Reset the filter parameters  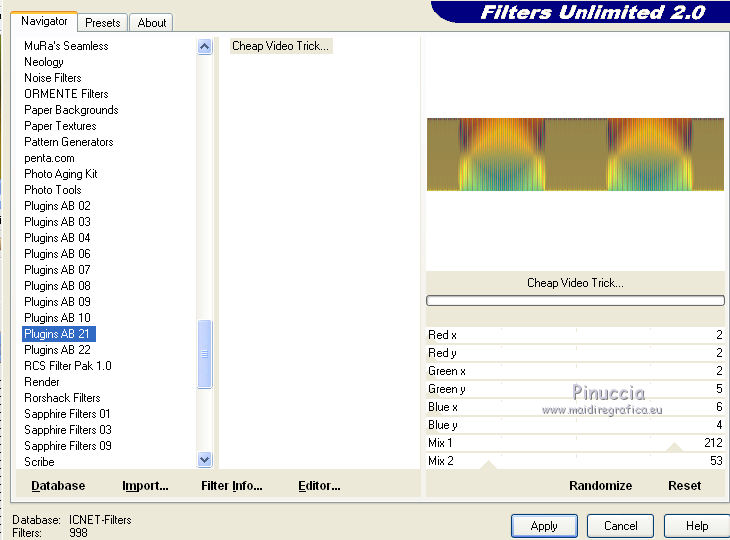684,486
